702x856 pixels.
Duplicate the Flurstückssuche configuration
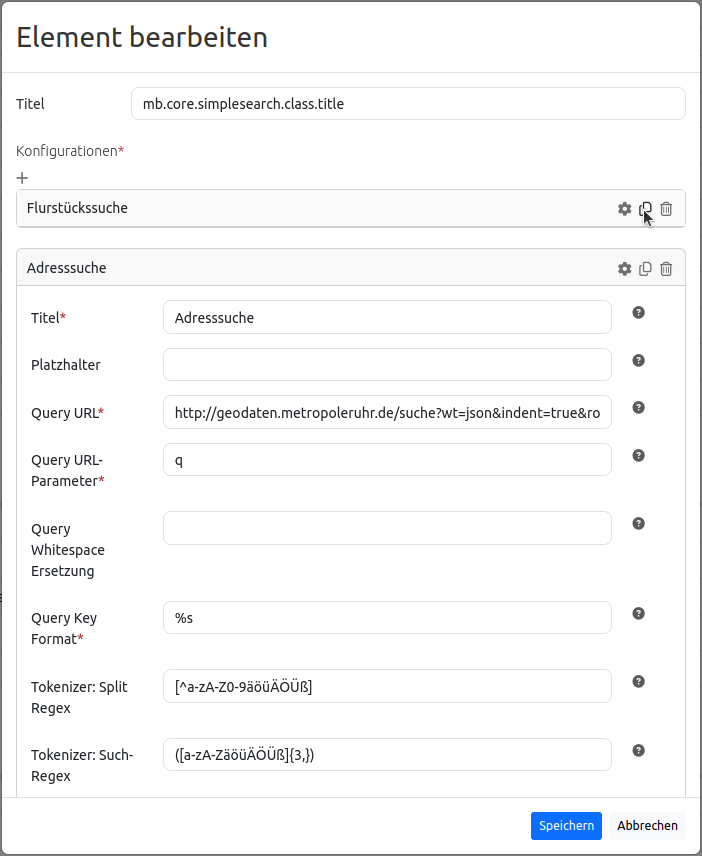click(646, 209)
